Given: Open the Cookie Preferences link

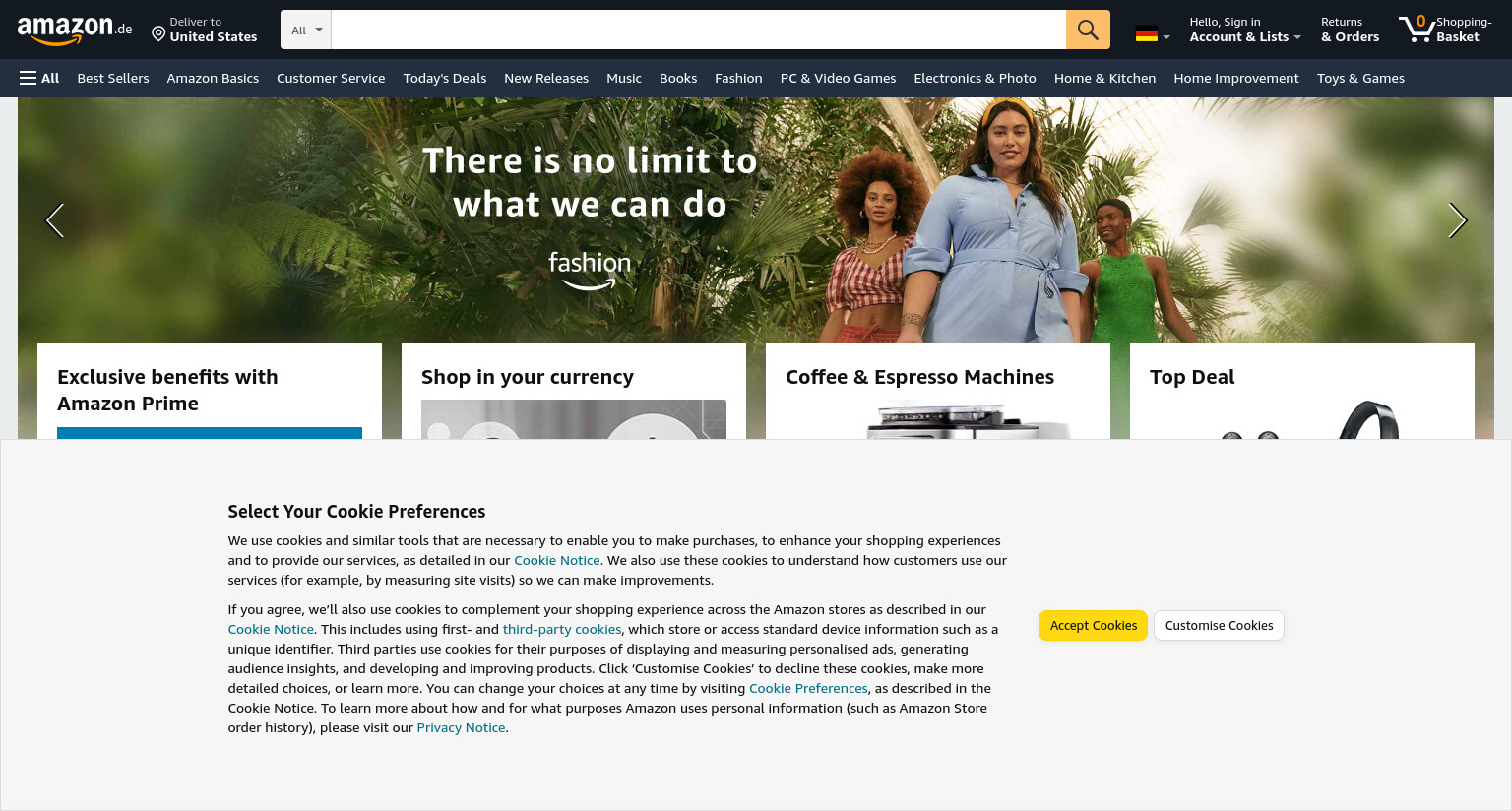Looking at the screenshot, I should 808,688.
